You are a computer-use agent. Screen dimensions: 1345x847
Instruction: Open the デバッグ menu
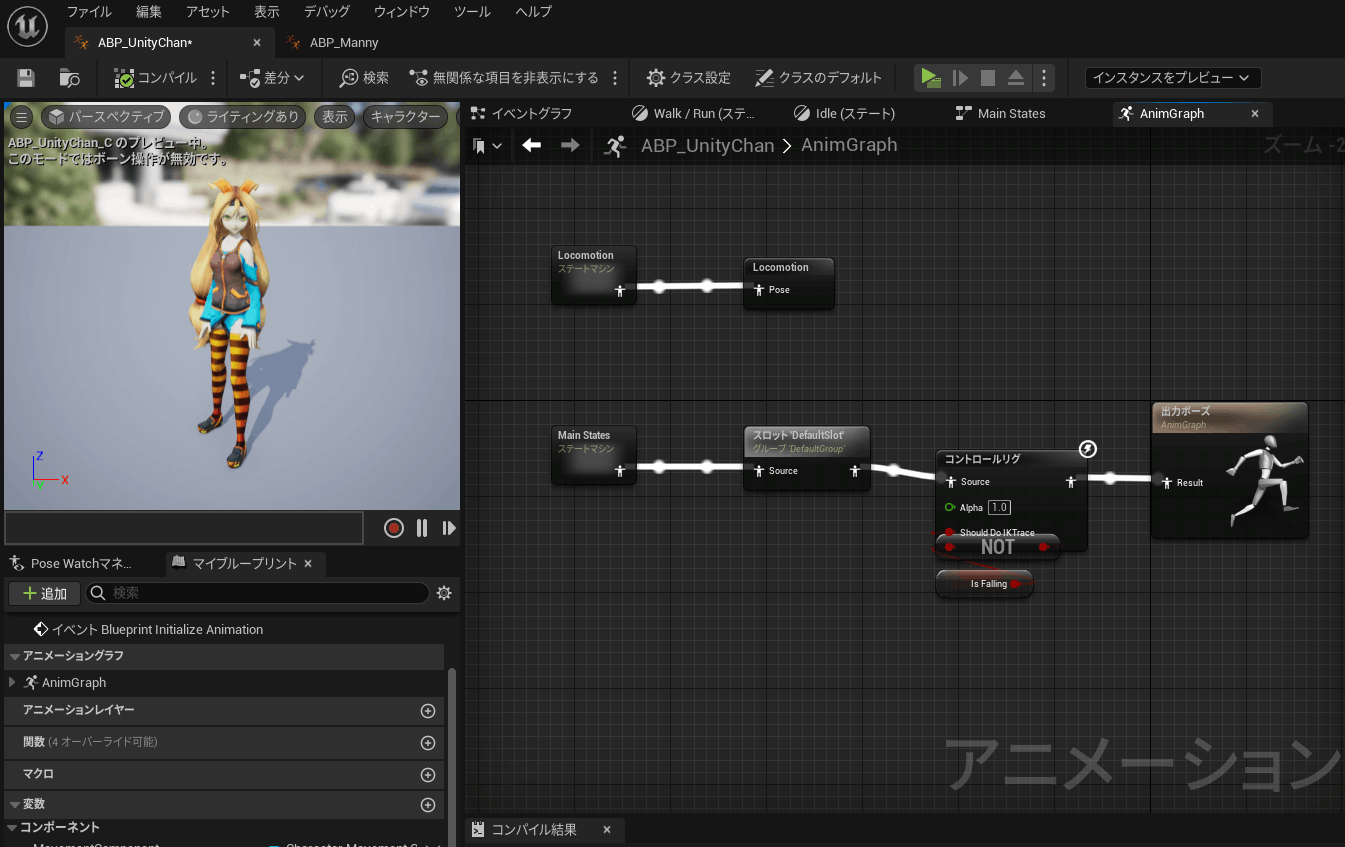coord(326,12)
